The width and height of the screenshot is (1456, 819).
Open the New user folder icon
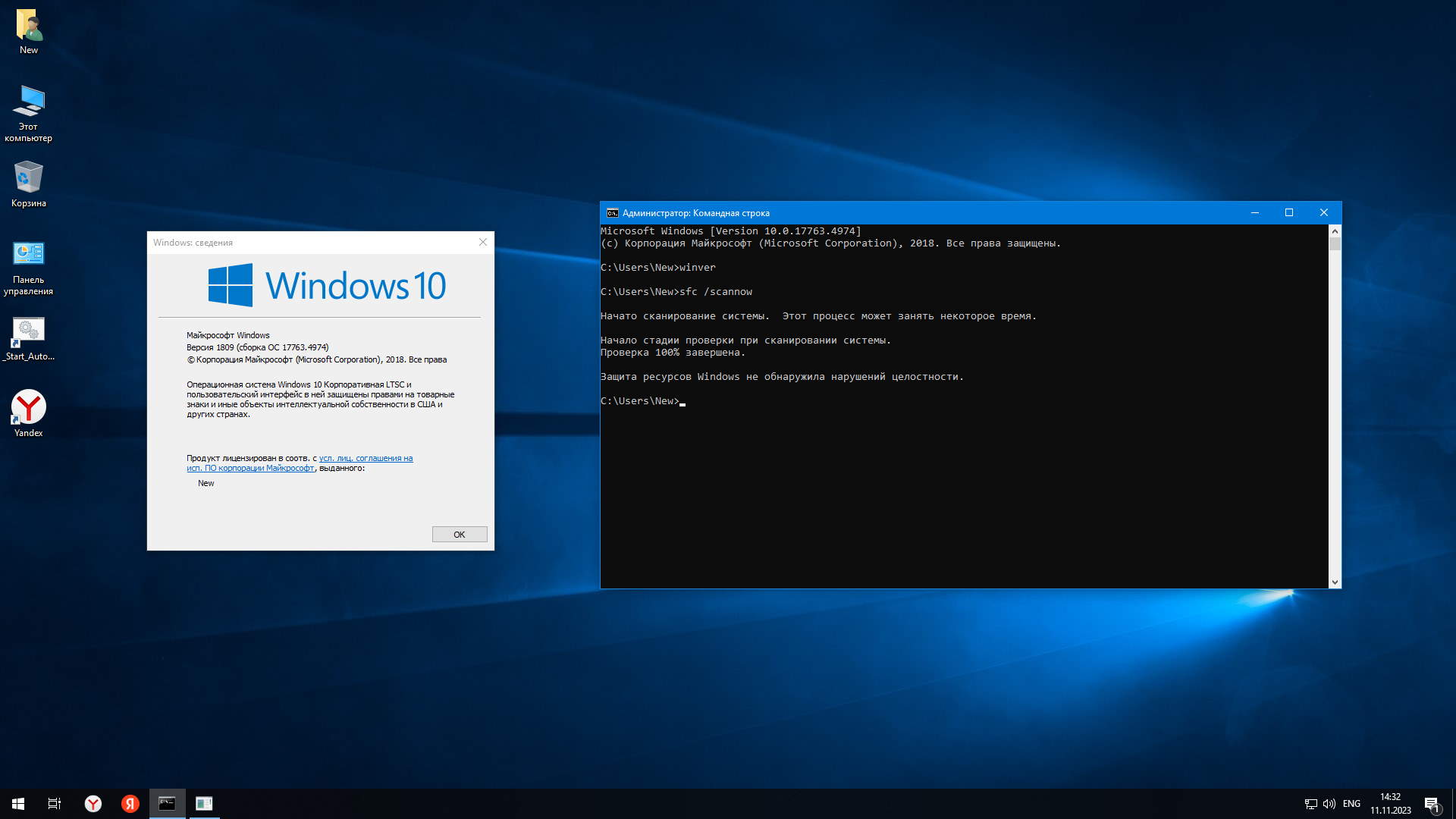coord(29,27)
